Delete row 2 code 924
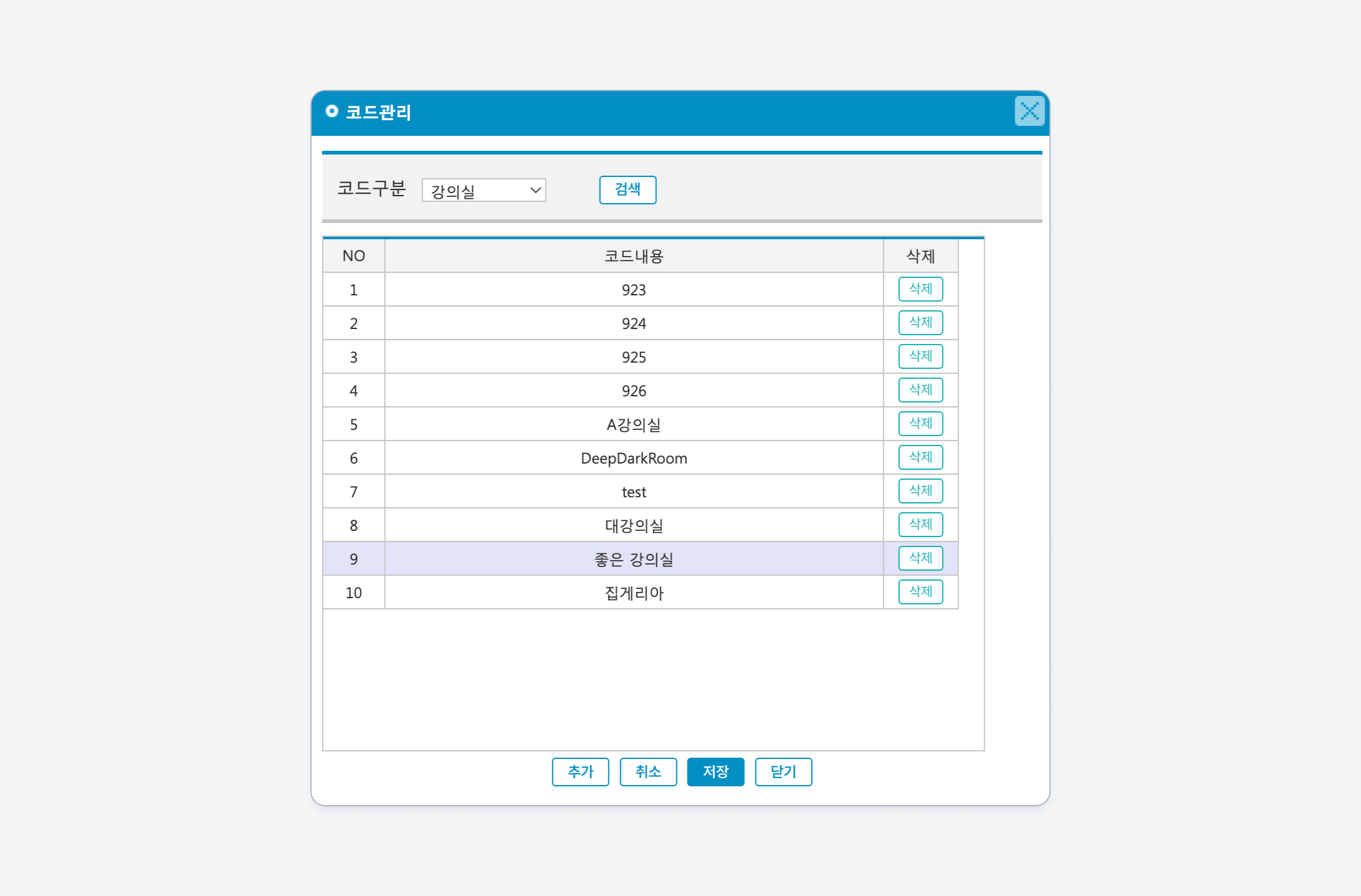The image size is (1361, 896). [x=920, y=323]
